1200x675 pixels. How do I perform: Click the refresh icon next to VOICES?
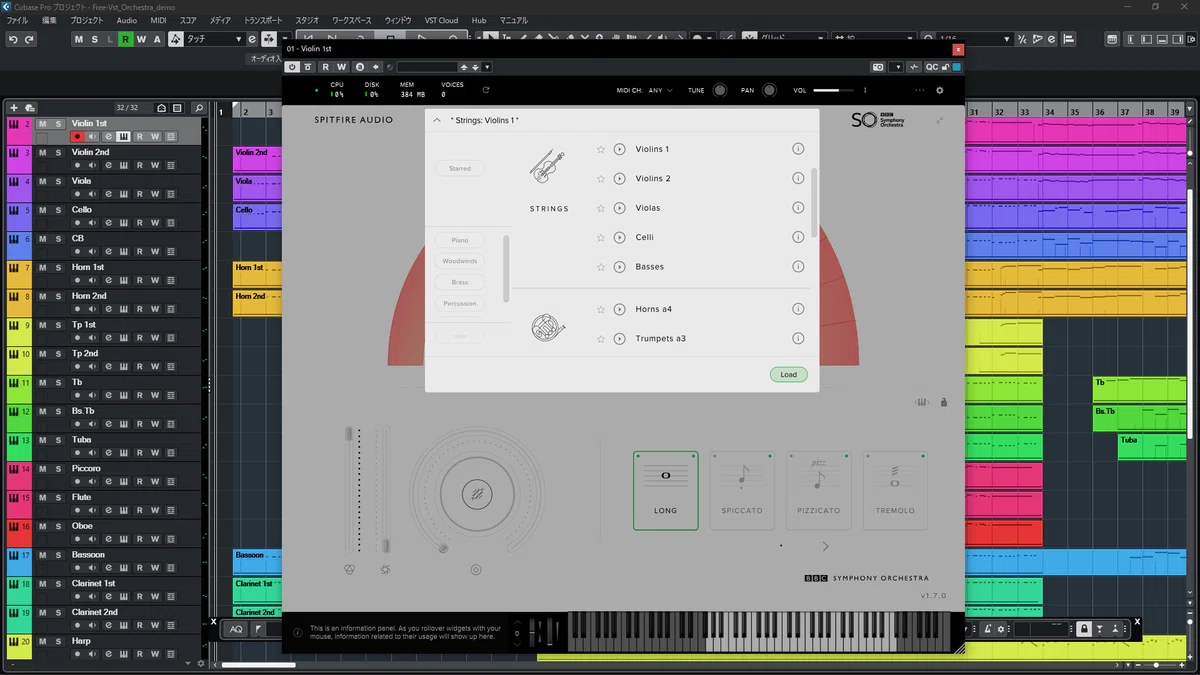tap(486, 90)
